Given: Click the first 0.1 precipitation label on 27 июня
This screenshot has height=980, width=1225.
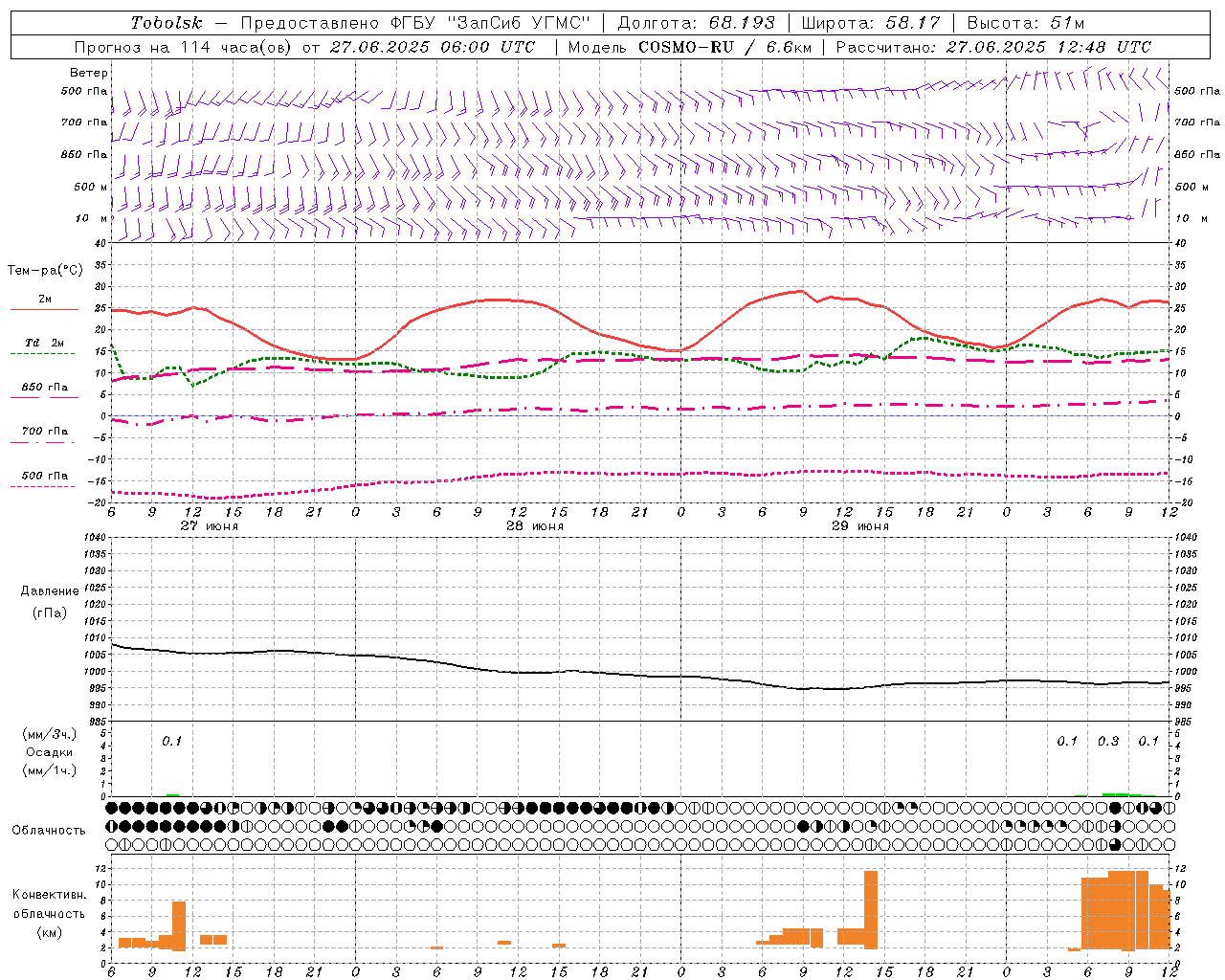Looking at the screenshot, I should coord(171,741).
